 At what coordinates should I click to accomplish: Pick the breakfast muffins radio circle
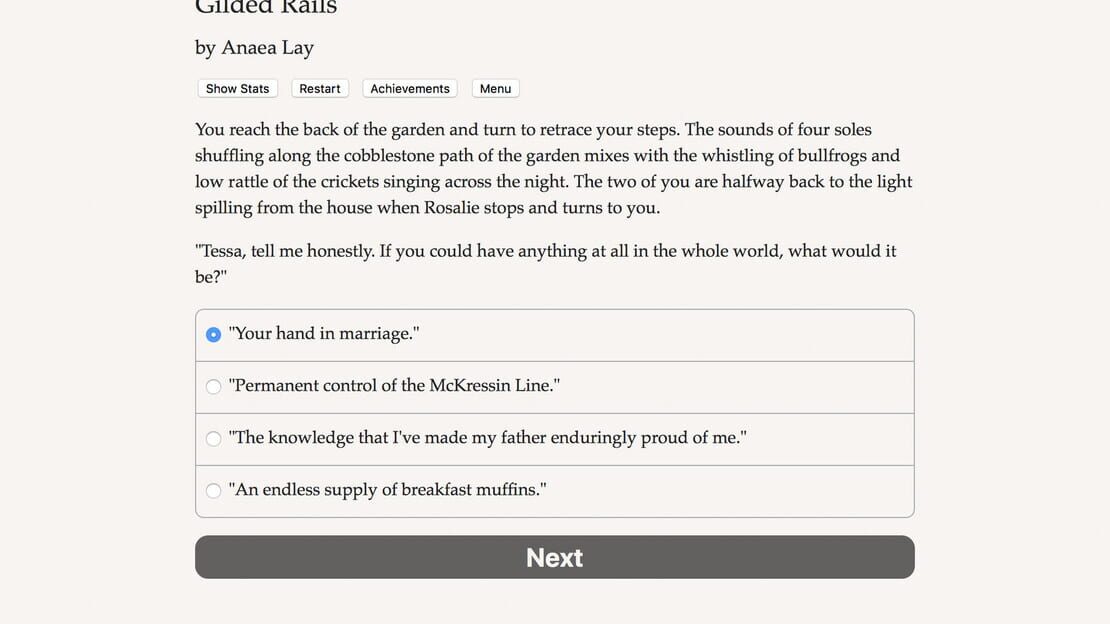tap(213, 490)
